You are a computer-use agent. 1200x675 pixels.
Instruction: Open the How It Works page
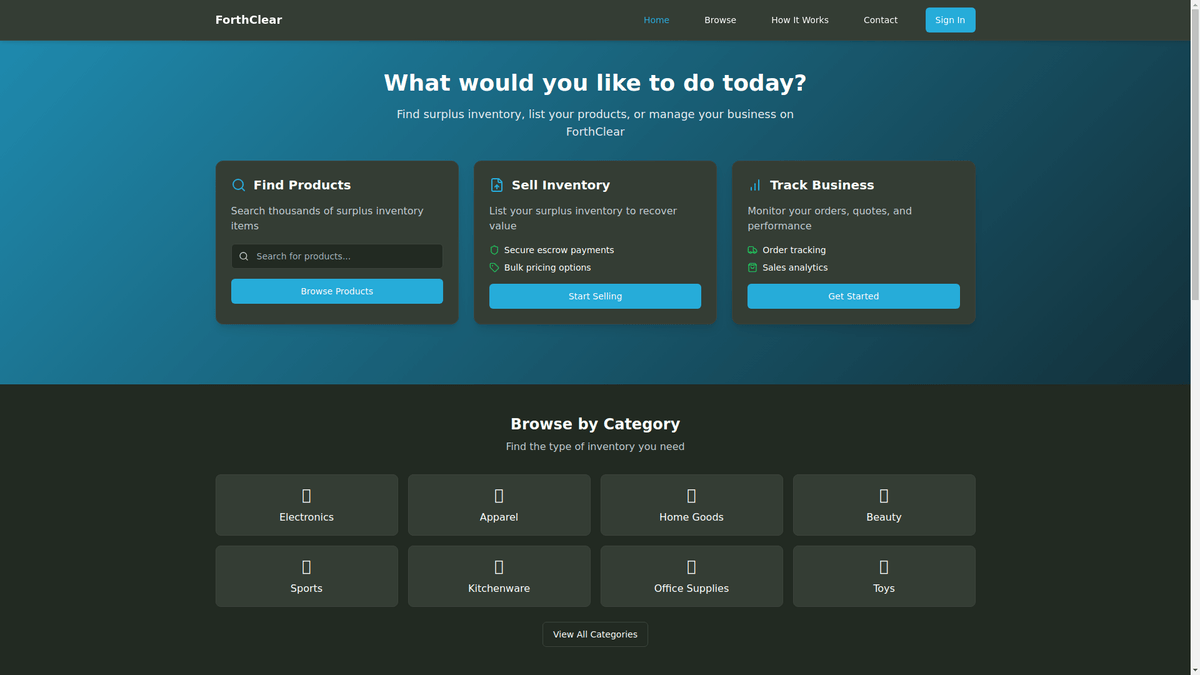click(799, 20)
